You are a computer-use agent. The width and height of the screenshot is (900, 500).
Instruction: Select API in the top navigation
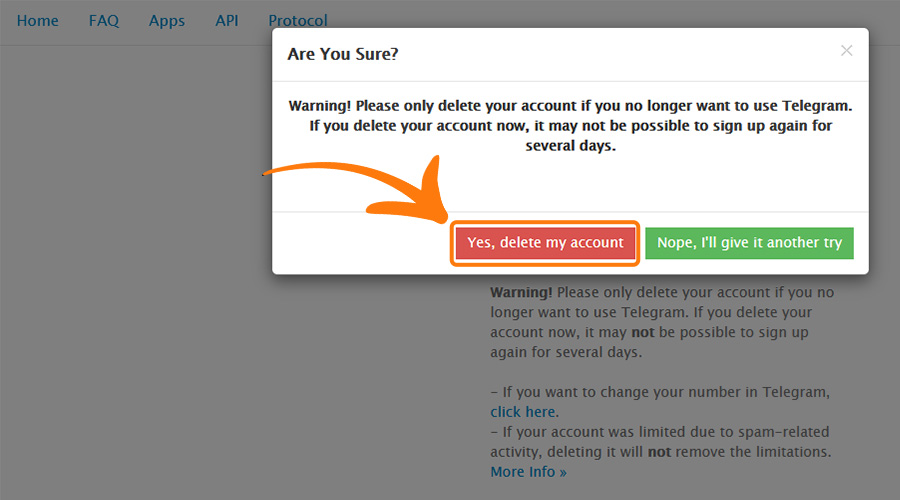click(227, 21)
